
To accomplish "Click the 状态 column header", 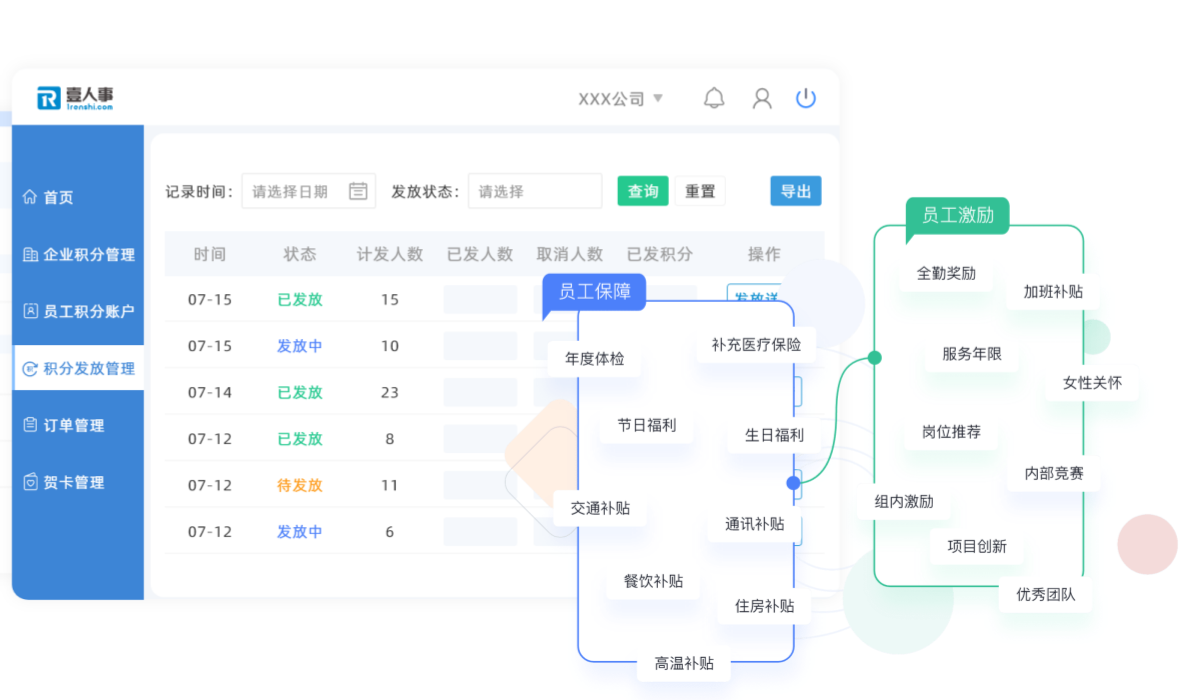I will pyautogui.click(x=300, y=254).
